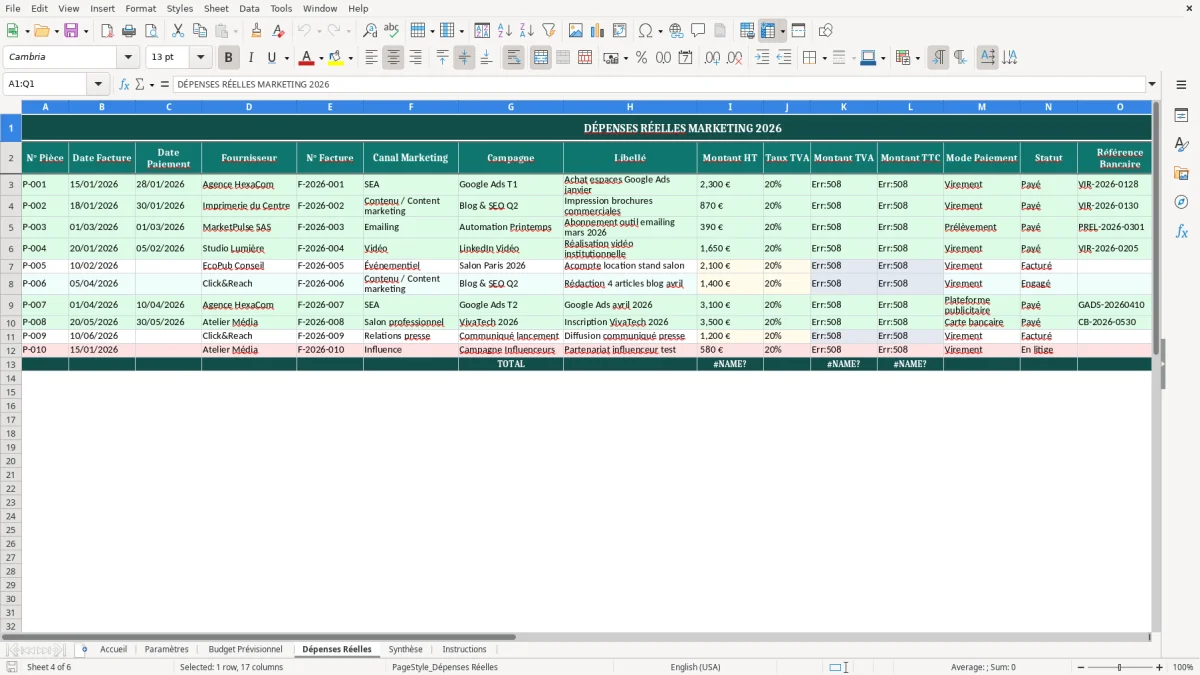Image resolution: width=1200 pixels, height=675 pixels.
Task: Click the Cut scissors icon
Action: pyautogui.click(x=178, y=31)
